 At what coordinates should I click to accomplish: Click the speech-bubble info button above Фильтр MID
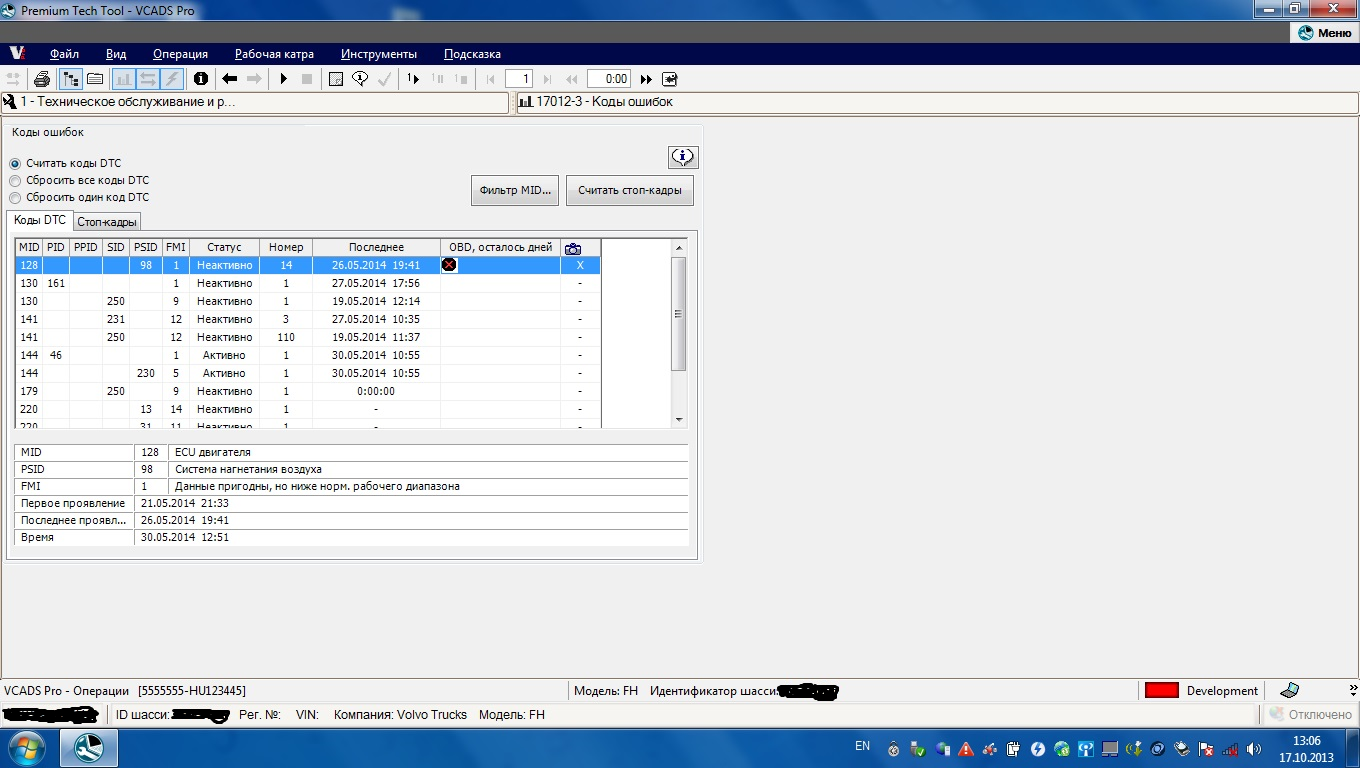683,157
